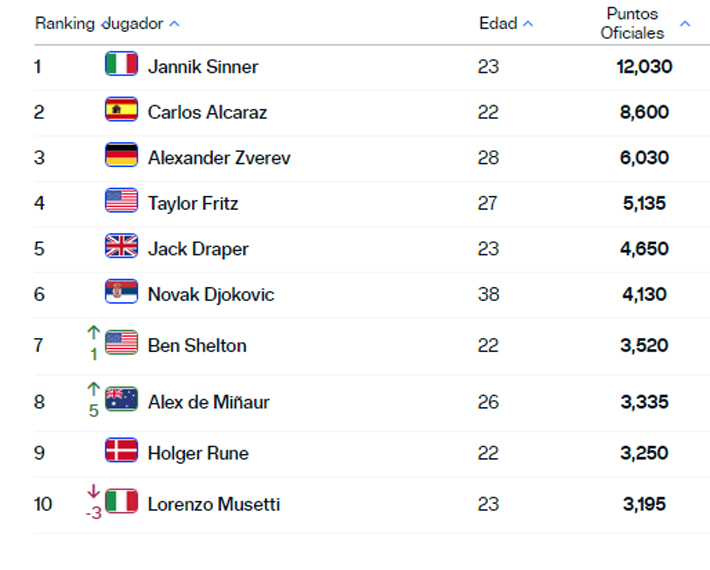Sort table by Jugador column arrow
The image size is (710, 570).
click(x=174, y=24)
